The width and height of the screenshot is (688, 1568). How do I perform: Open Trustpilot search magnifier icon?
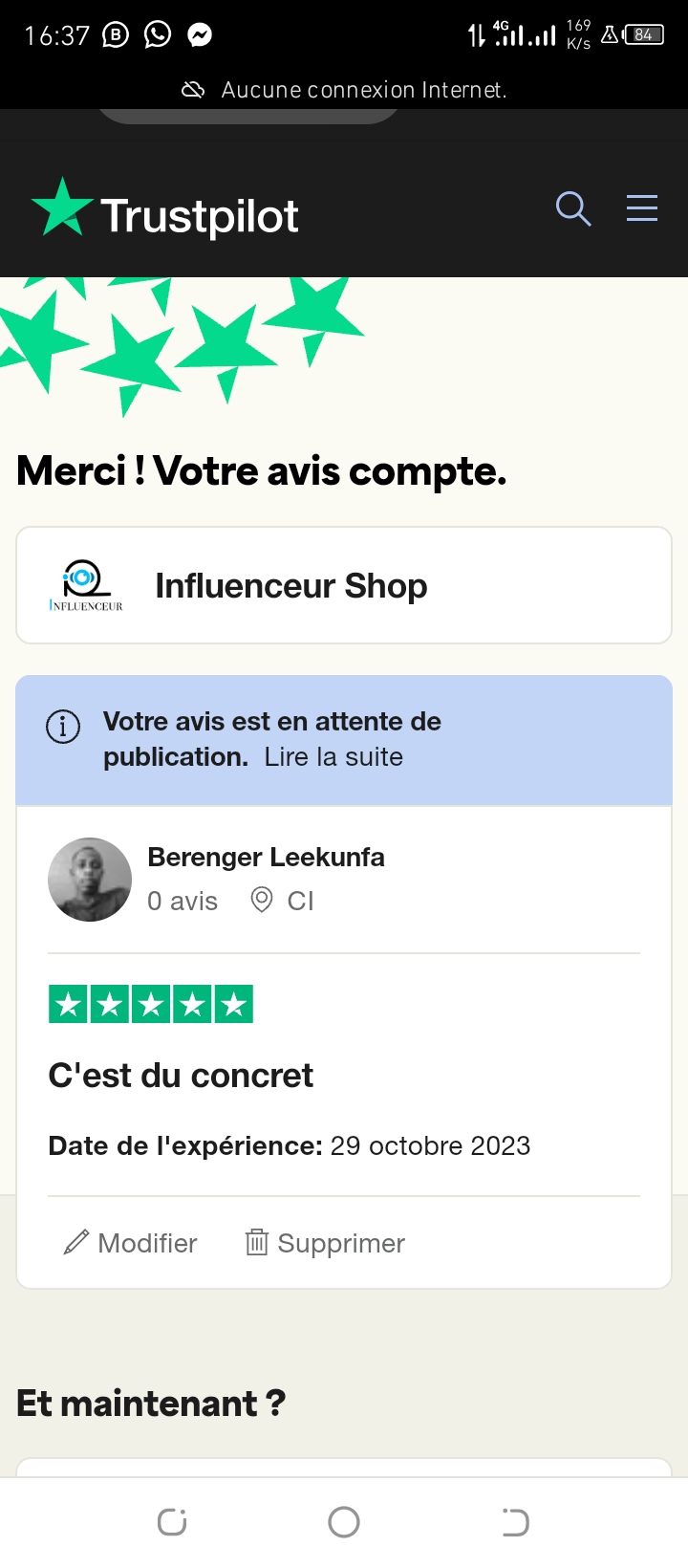pyautogui.click(x=573, y=208)
